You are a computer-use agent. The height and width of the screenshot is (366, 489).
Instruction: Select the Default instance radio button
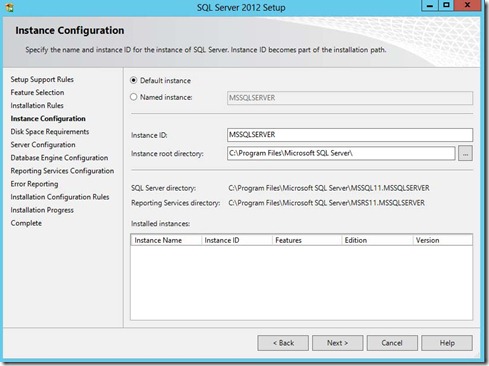pos(134,80)
